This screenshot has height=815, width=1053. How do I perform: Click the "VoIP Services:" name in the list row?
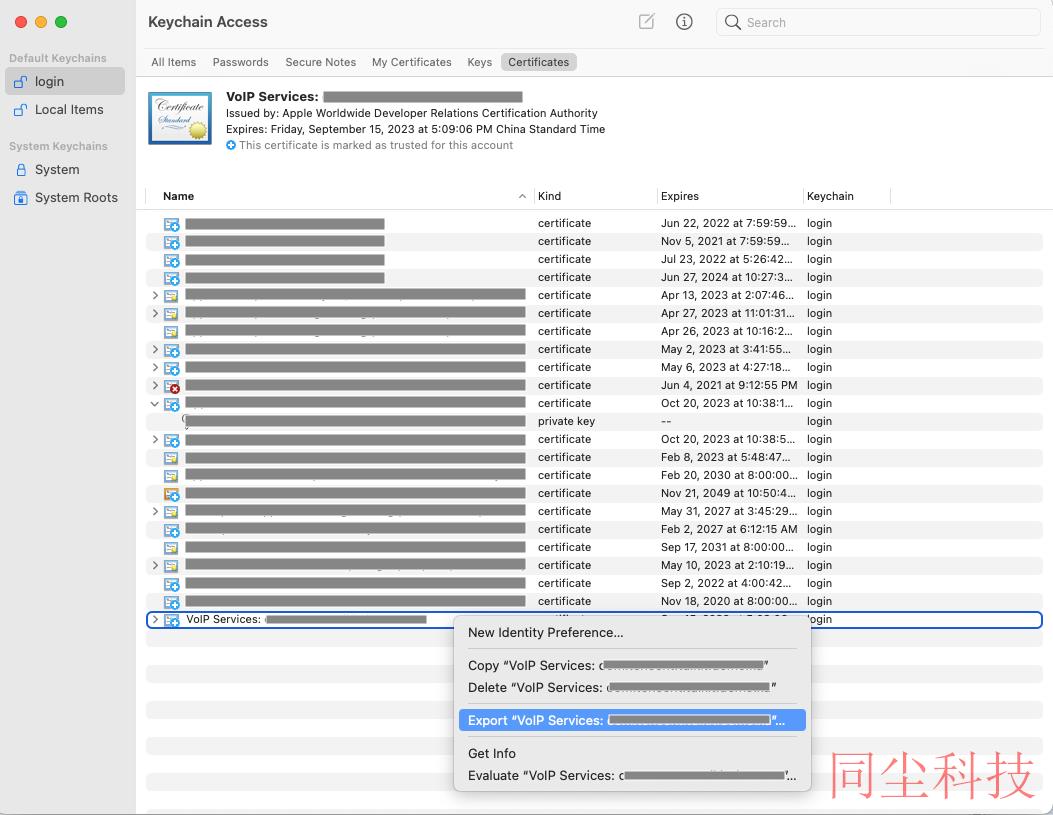click(x=224, y=620)
